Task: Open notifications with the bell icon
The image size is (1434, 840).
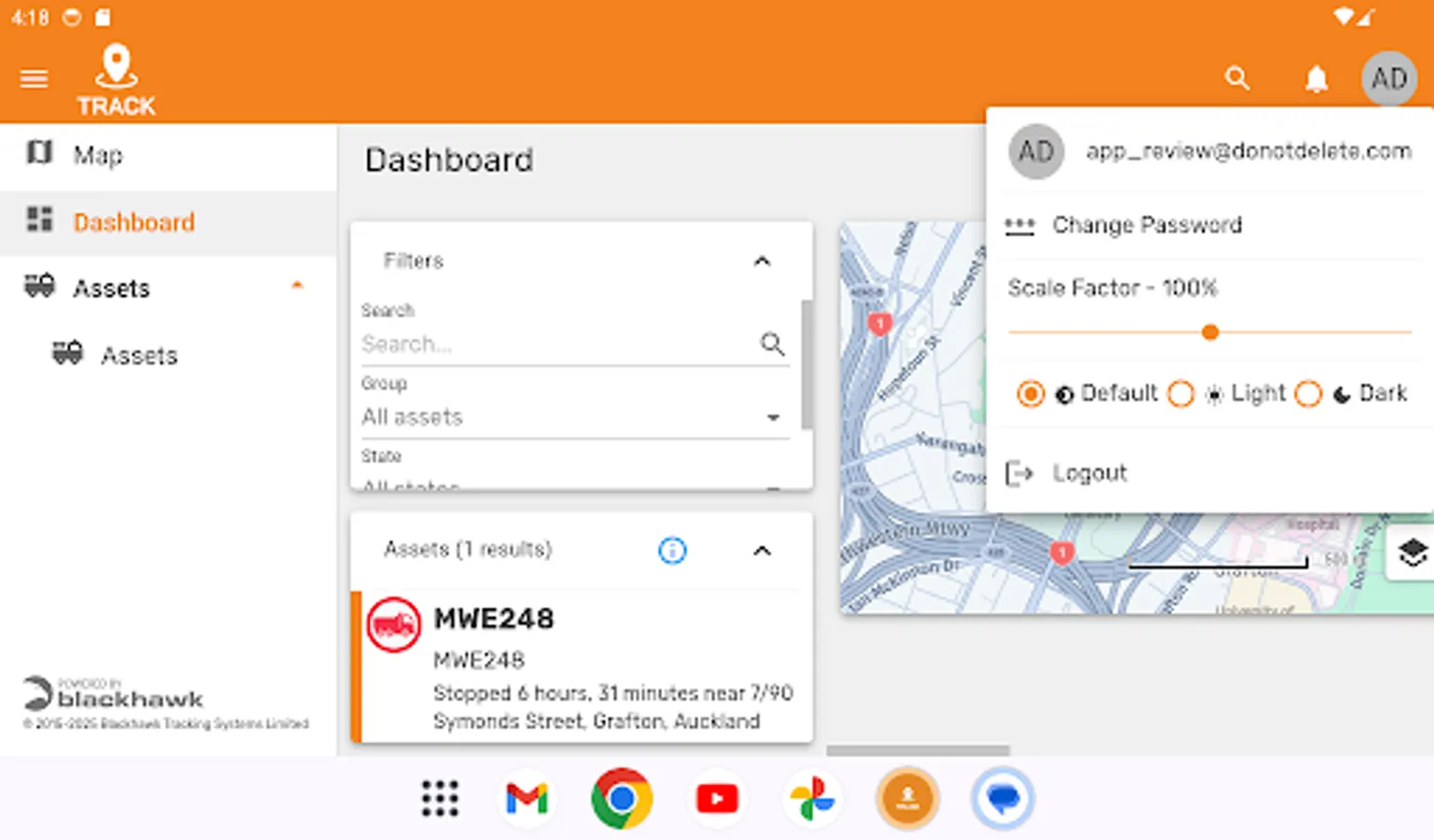Action: 1316,78
